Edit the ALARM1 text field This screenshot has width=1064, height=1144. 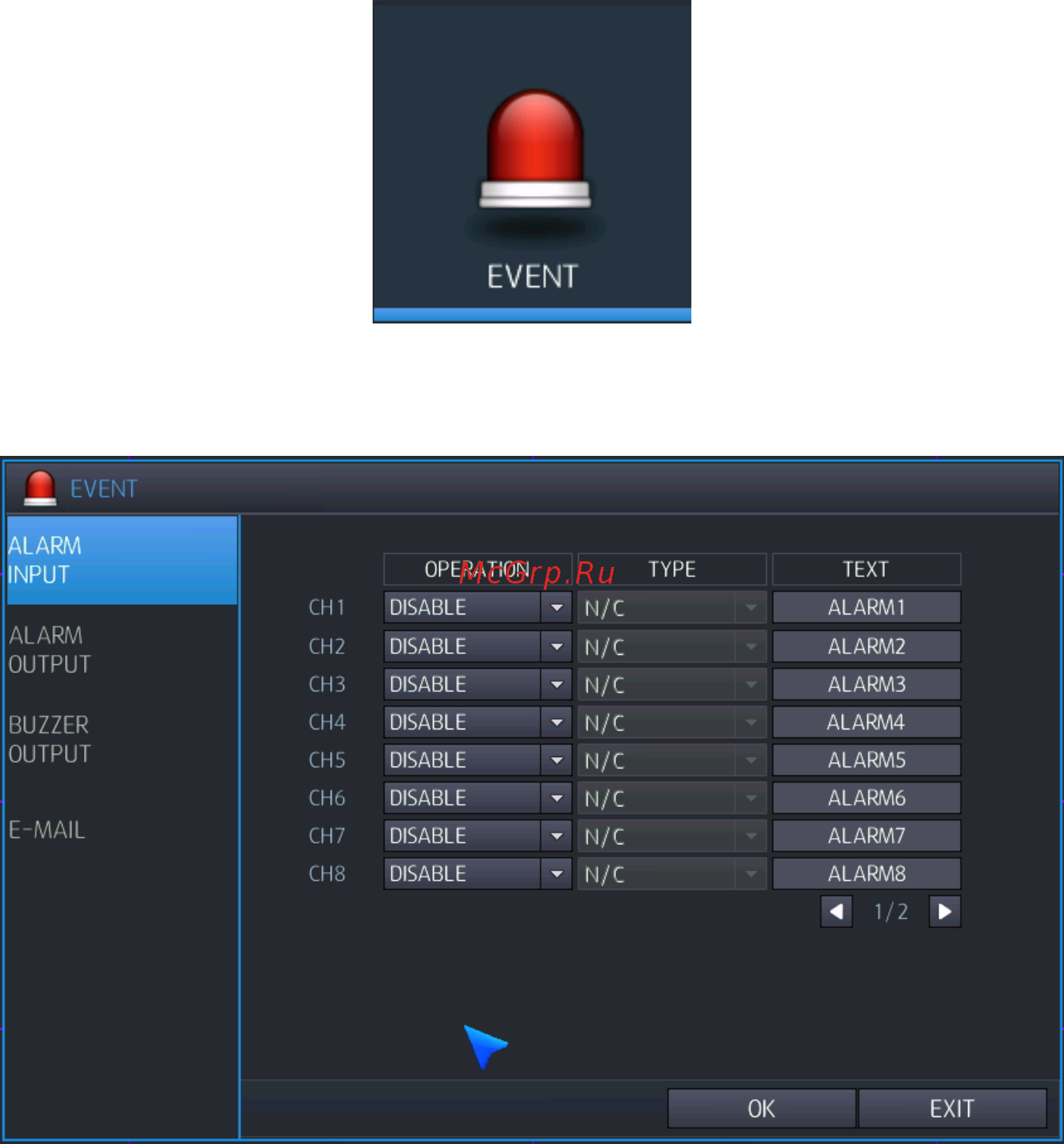pos(867,608)
